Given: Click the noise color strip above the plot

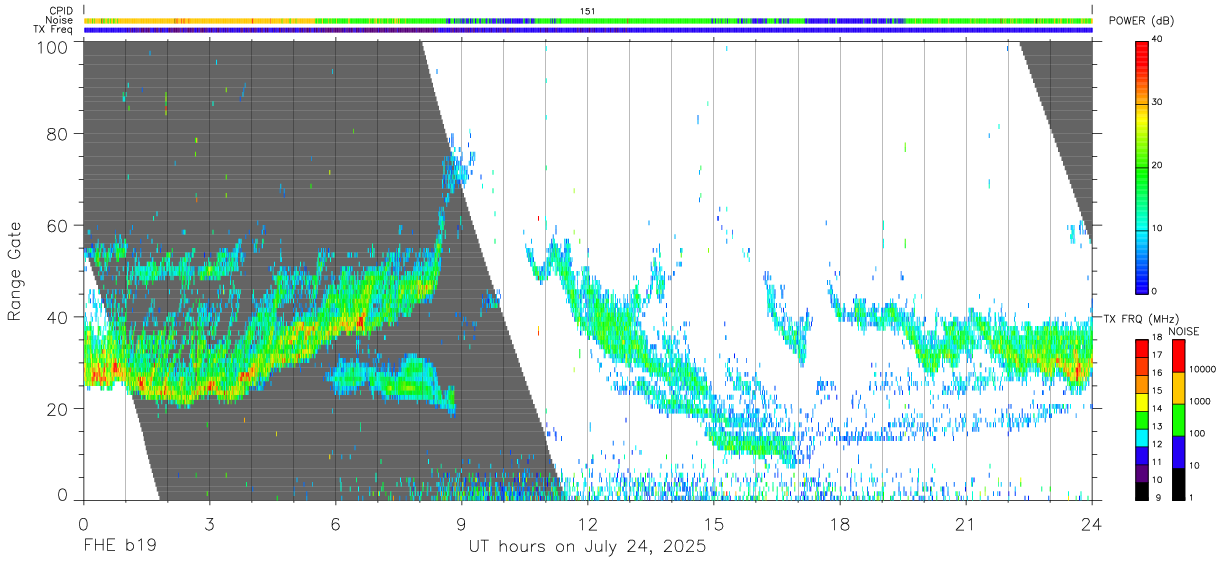Looking at the screenshot, I should tap(588, 20).
